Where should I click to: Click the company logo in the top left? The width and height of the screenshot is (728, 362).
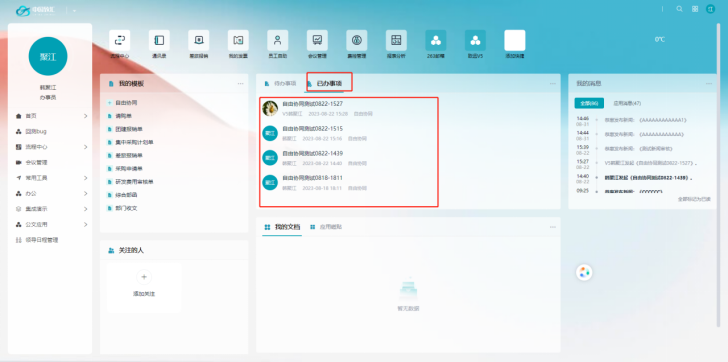(36, 10)
